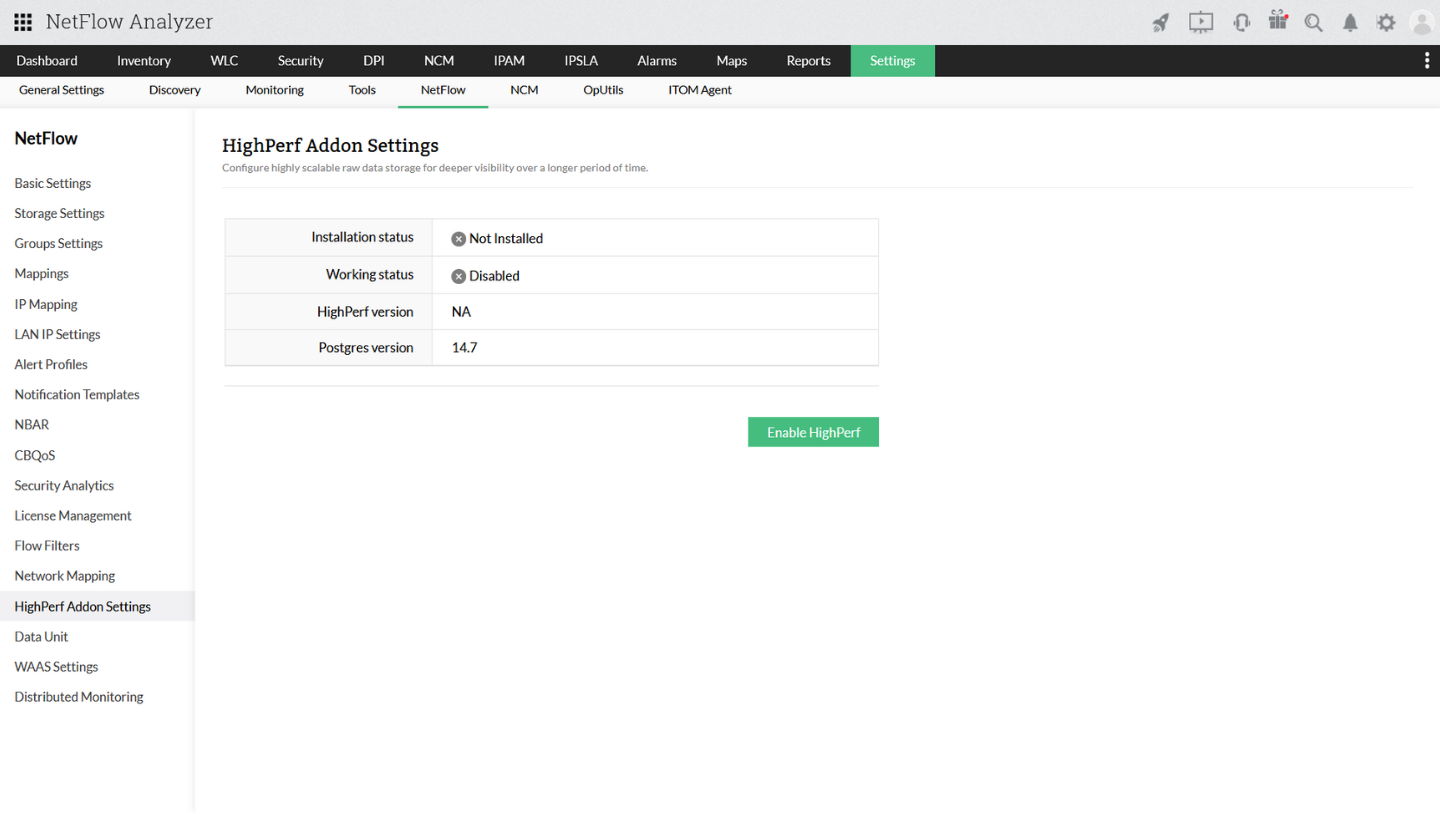Click the Postgres version value 14.7
The width and height of the screenshot is (1440, 814).
pyautogui.click(x=464, y=348)
